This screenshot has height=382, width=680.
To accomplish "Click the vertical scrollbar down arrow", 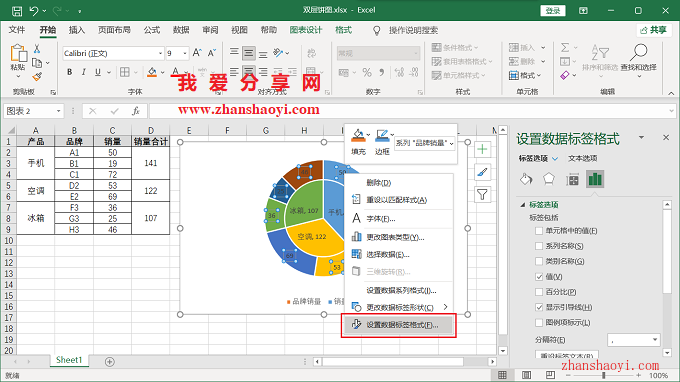I will point(503,351).
